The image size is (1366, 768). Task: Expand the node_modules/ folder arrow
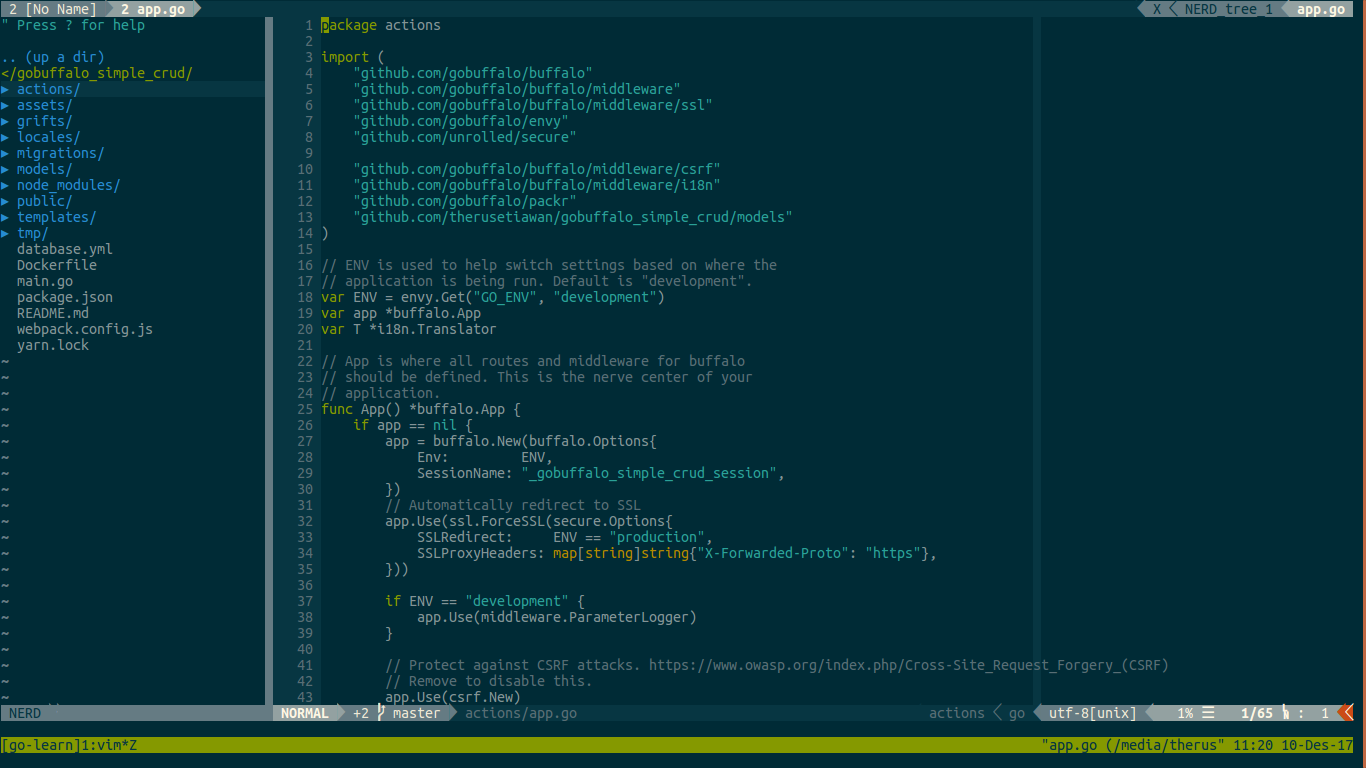(5, 185)
